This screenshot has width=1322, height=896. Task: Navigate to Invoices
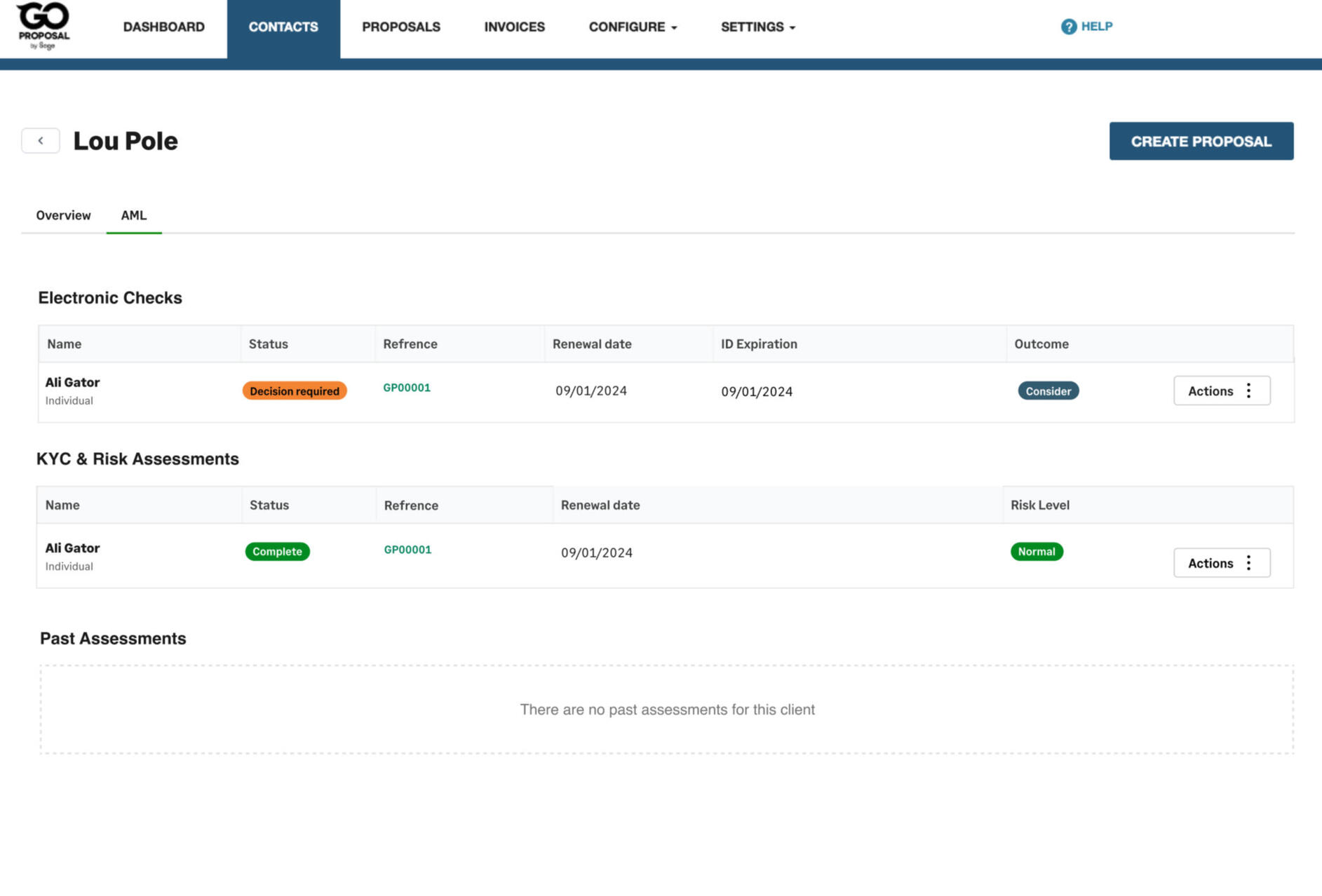[x=514, y=27]
